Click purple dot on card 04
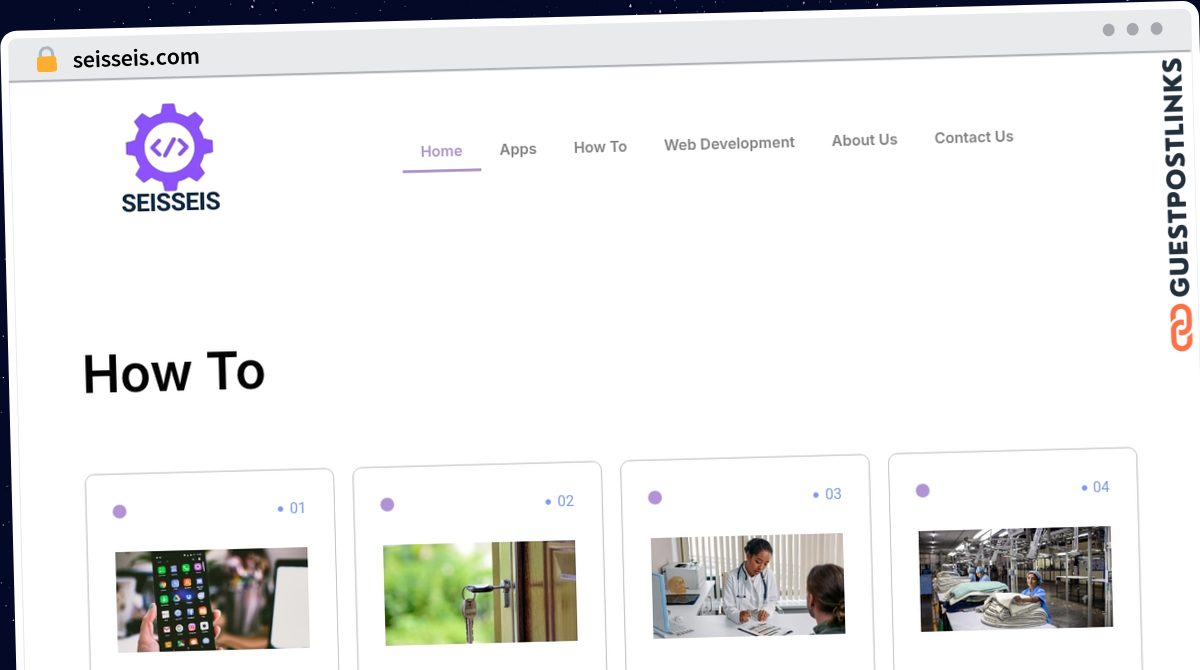1200x670 pixels. 922,491
